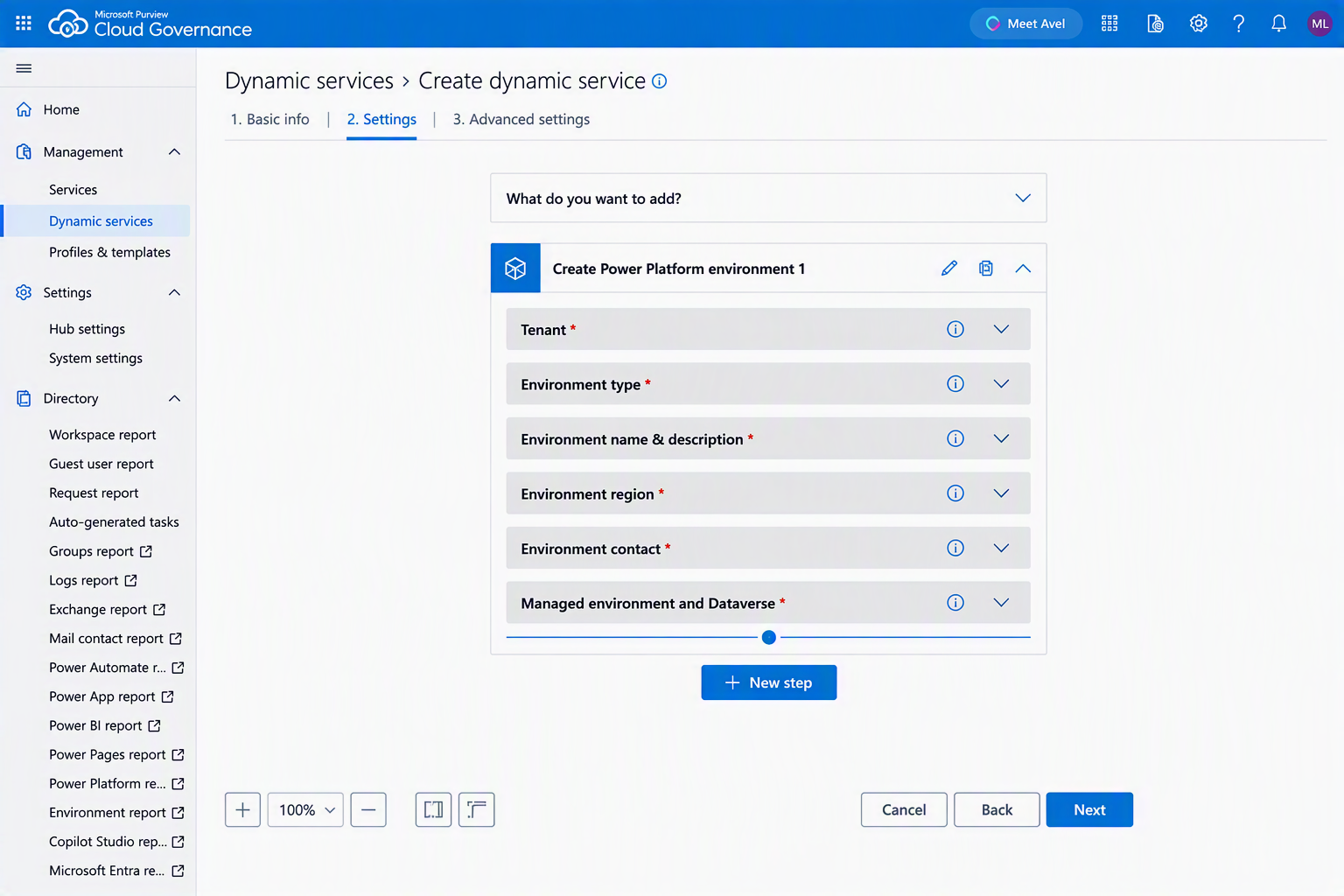Expand the Environment name & description section

click(1002, 438)
